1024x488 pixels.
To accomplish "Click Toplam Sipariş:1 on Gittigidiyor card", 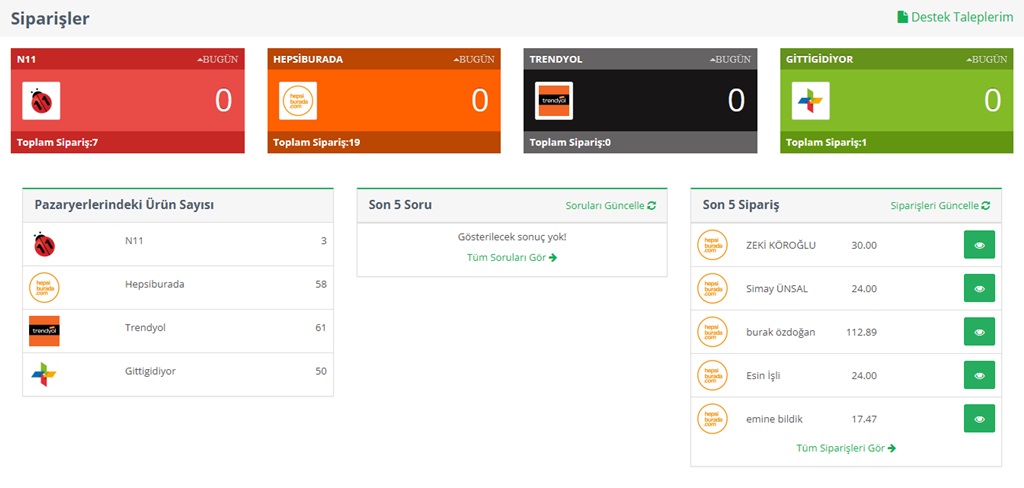I will [826, 142].
